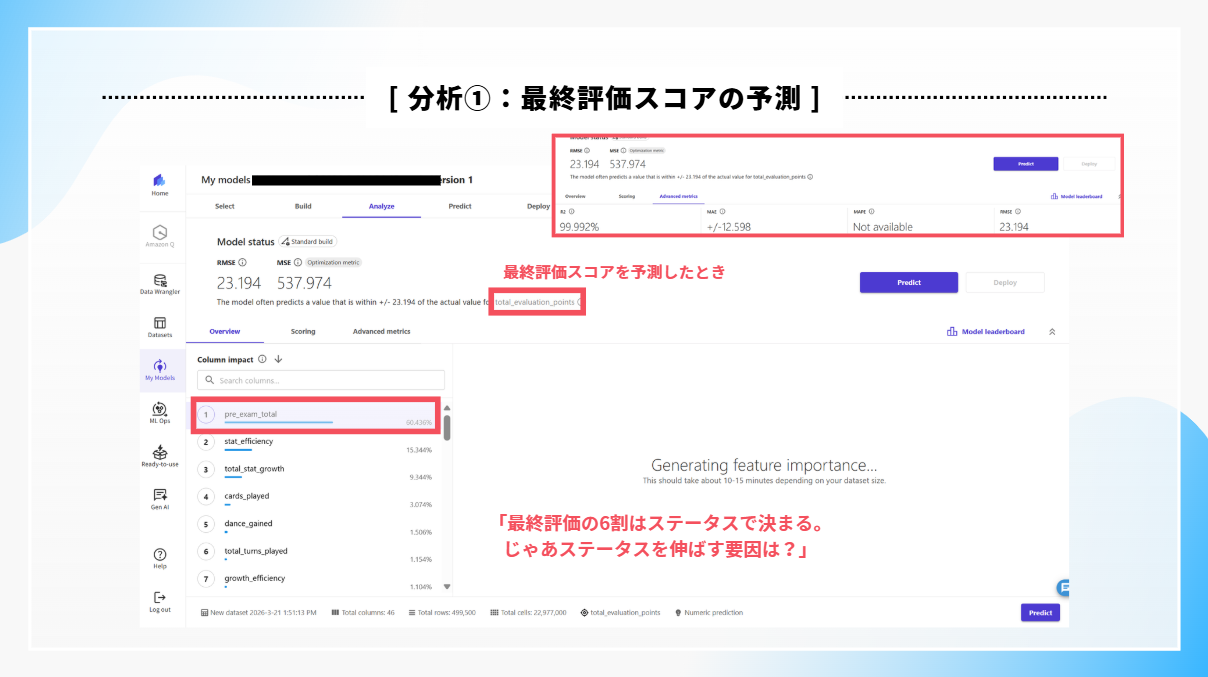Click the +/-12.598 MAE value in inset
The height and width of the screenshot is (677, 1208).
[728, 227]
